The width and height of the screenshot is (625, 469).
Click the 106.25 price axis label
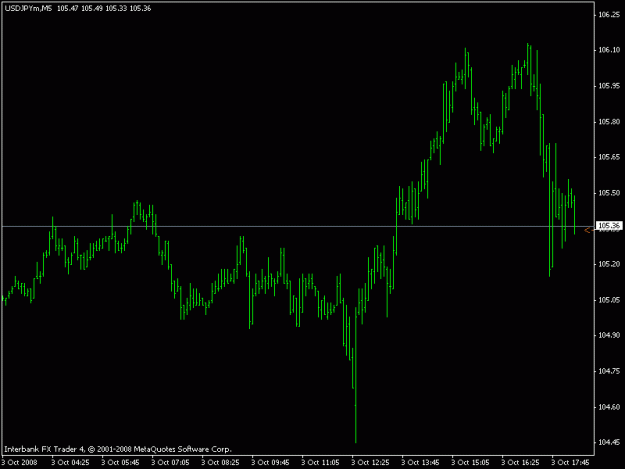pos(609,15)
